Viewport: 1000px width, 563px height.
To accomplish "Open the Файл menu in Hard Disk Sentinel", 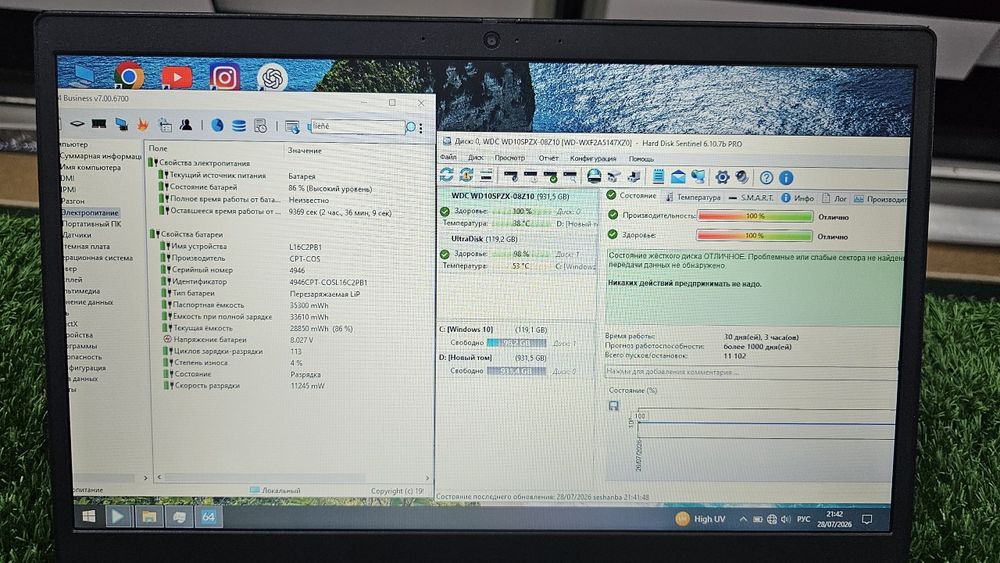I will click(x=448, y=157).
